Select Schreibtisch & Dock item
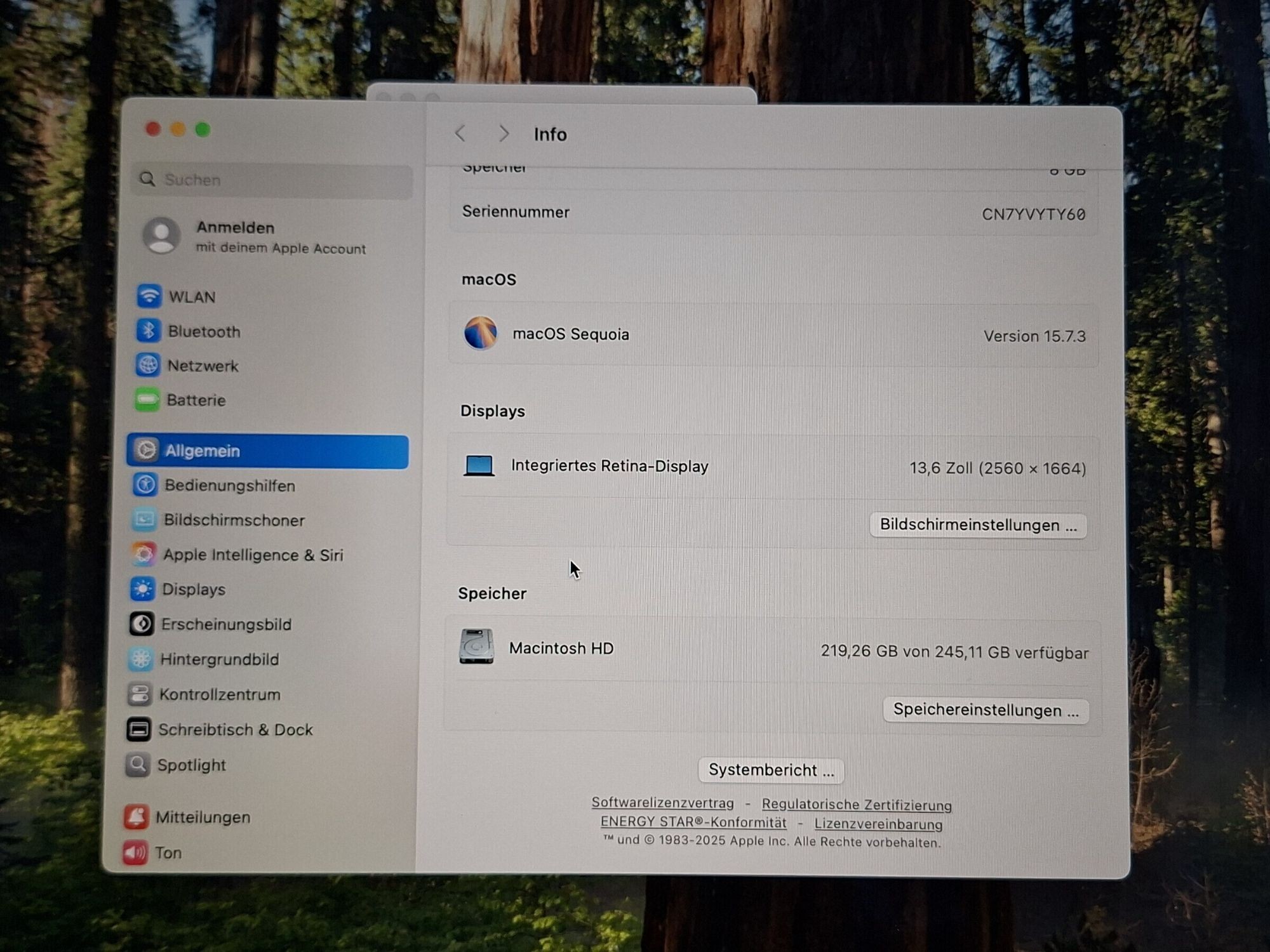The width and height of the screenshot is (1270, 952). (234, 730)
